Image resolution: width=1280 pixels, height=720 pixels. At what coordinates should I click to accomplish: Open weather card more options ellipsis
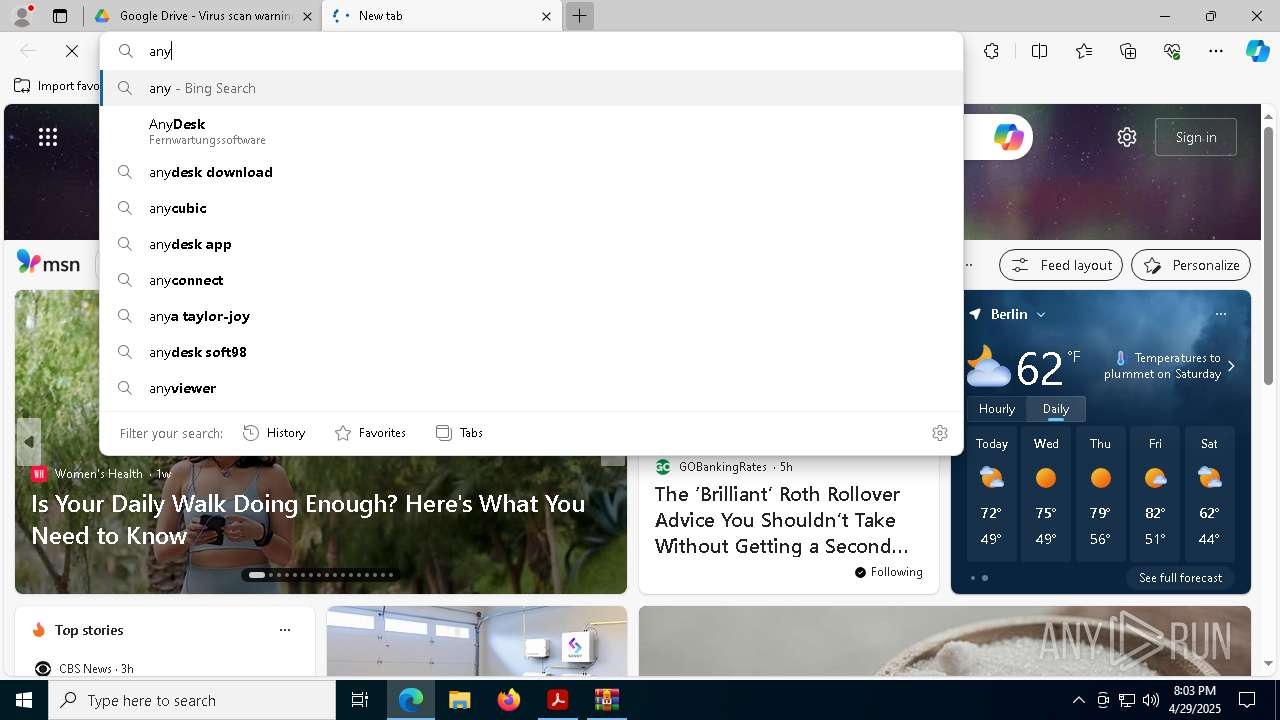point(1221,314)
